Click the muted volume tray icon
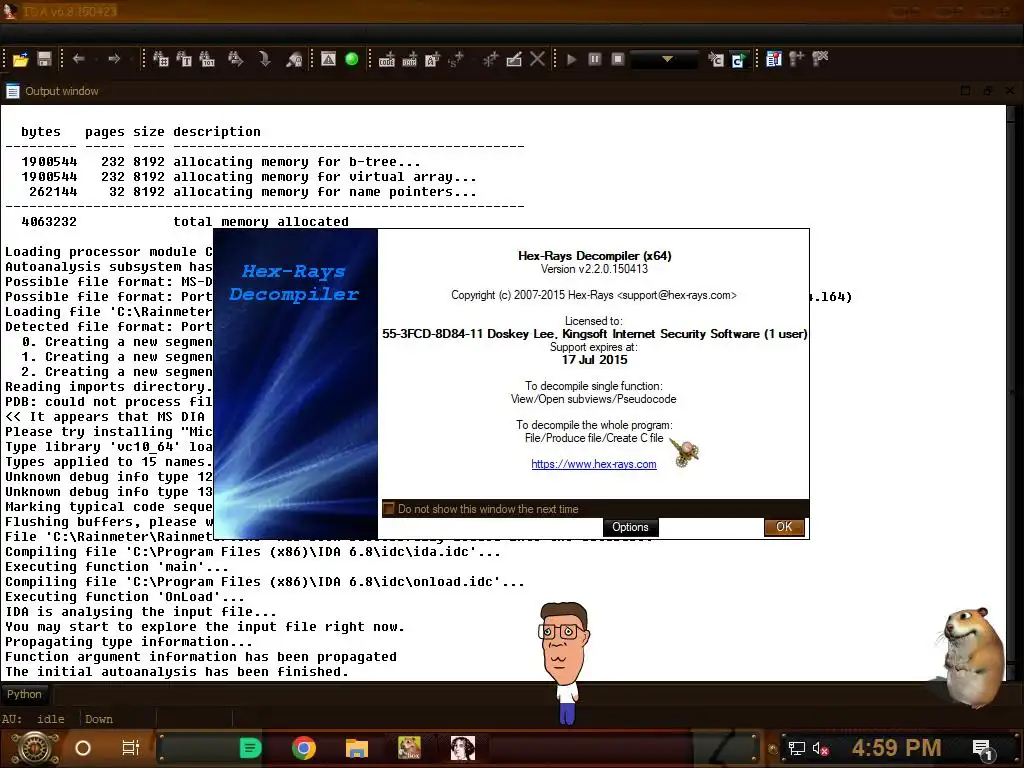Image resolution: width=1024 pixels, height=768 pixels. [820, 748]
